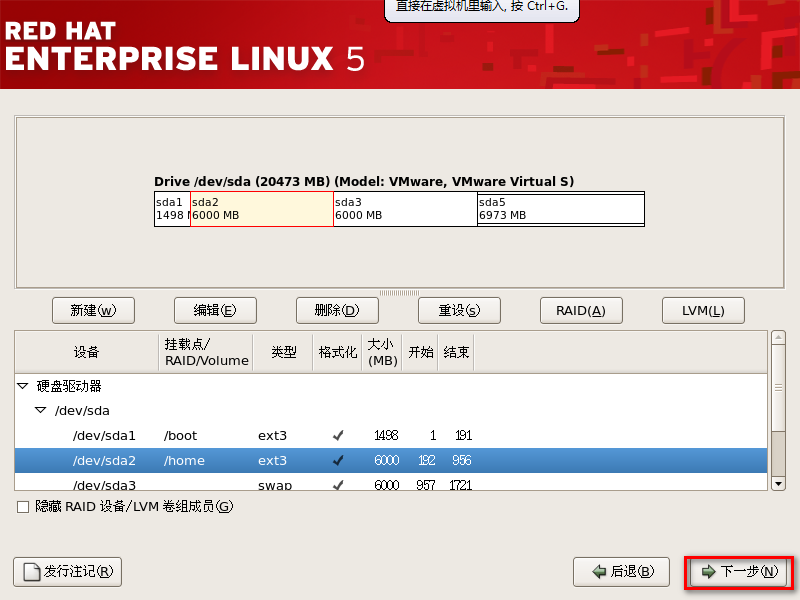Image resolution: width=800 pixels, height=600 pixels.
Task: Open the LVM(L) configuration button
Action: click(703, 310)
